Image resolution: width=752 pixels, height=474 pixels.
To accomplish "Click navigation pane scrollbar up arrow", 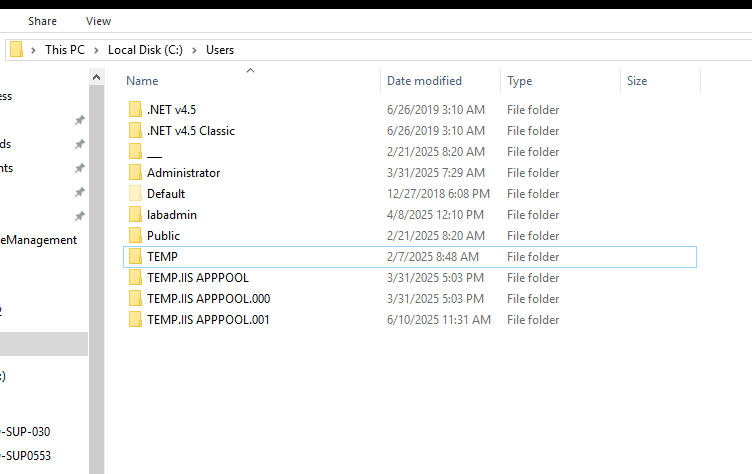I will click(96, 77).
